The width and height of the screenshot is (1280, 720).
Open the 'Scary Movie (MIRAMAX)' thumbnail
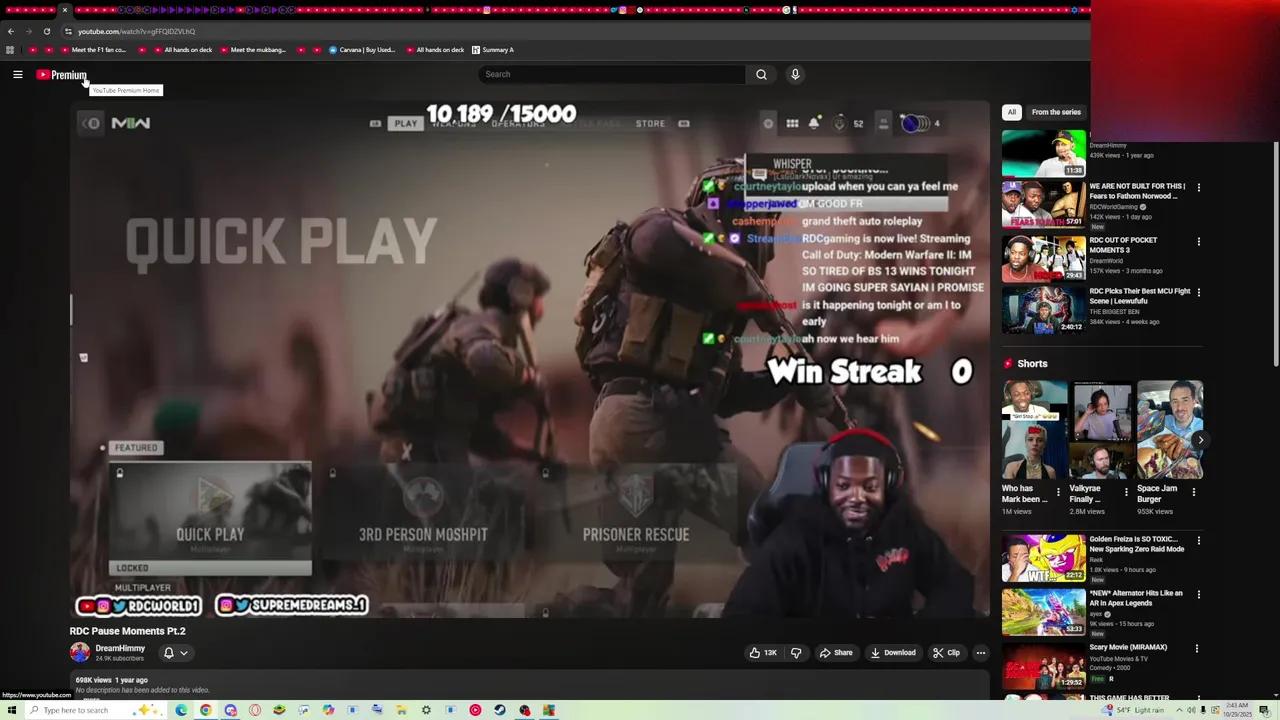(x=1043, y=666)
